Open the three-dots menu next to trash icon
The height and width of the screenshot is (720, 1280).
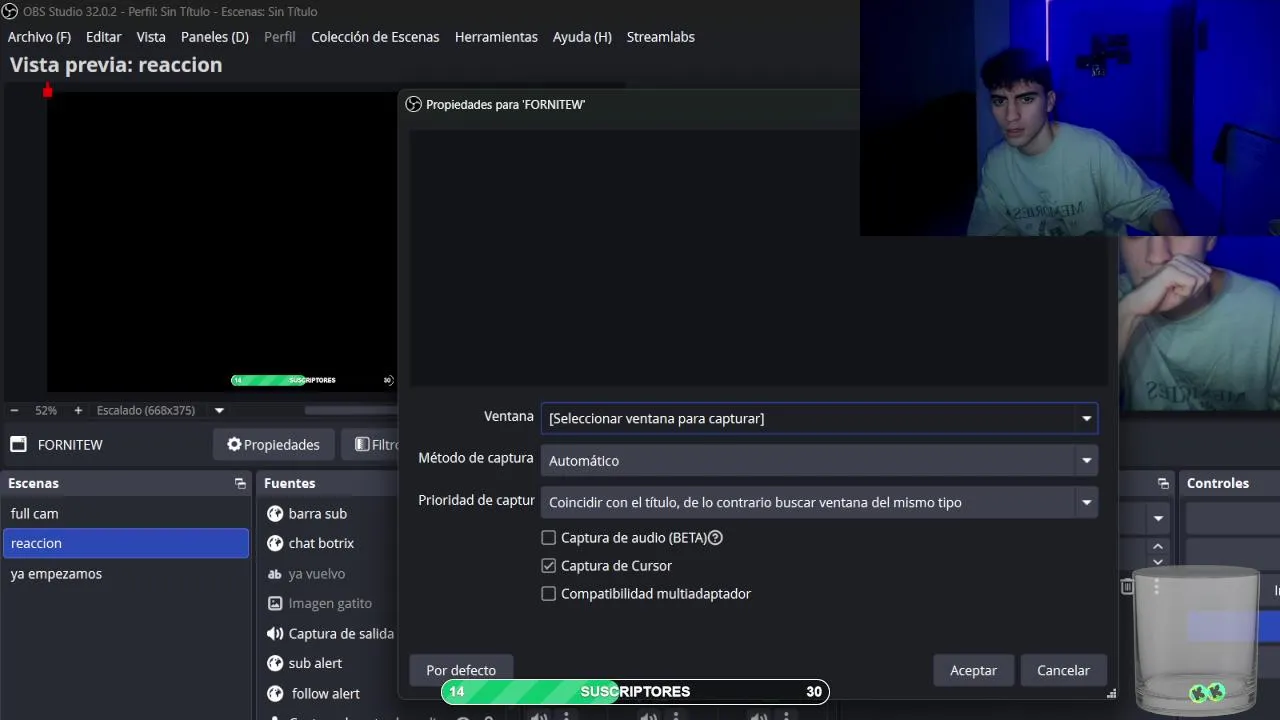pyautogui.click(x=1156, y=587)
